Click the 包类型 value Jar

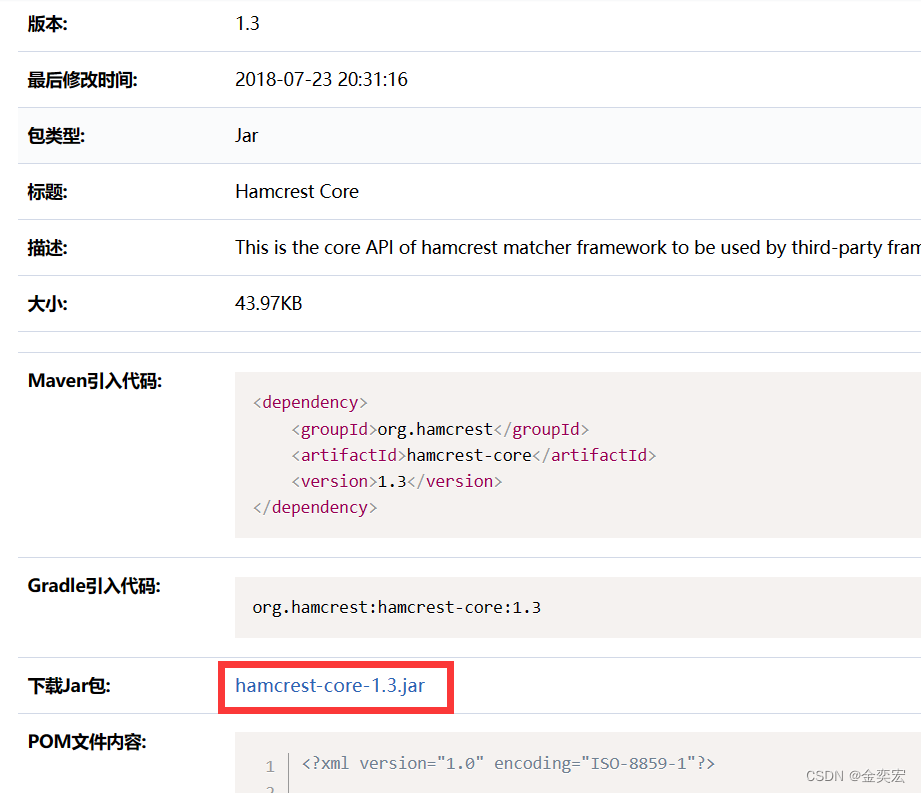point(245,135)
